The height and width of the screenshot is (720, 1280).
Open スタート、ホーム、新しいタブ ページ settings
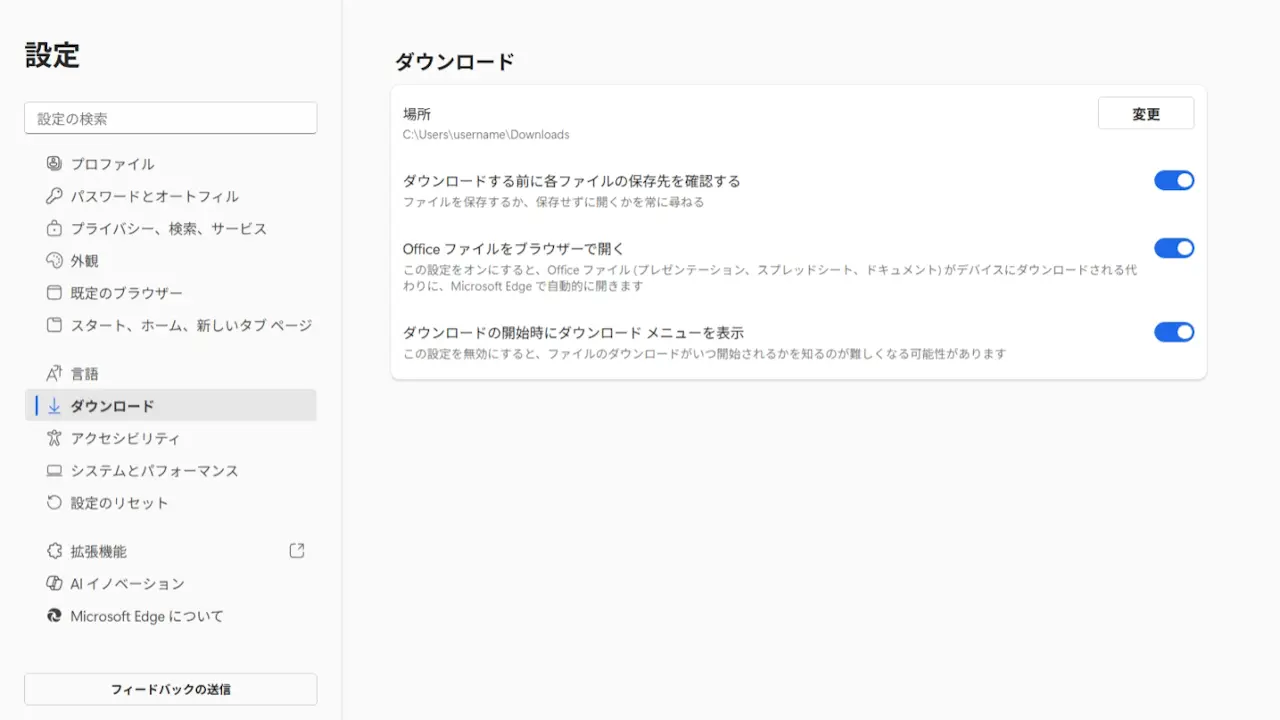click(x=190, y=326)
